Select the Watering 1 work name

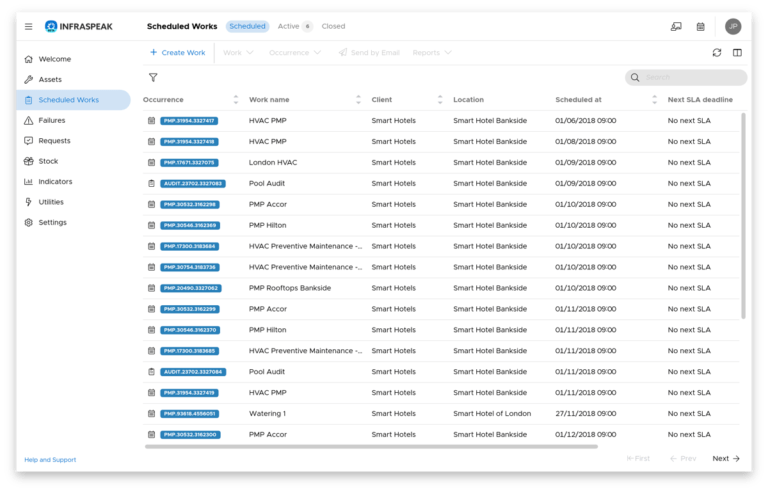pos(267,414)
